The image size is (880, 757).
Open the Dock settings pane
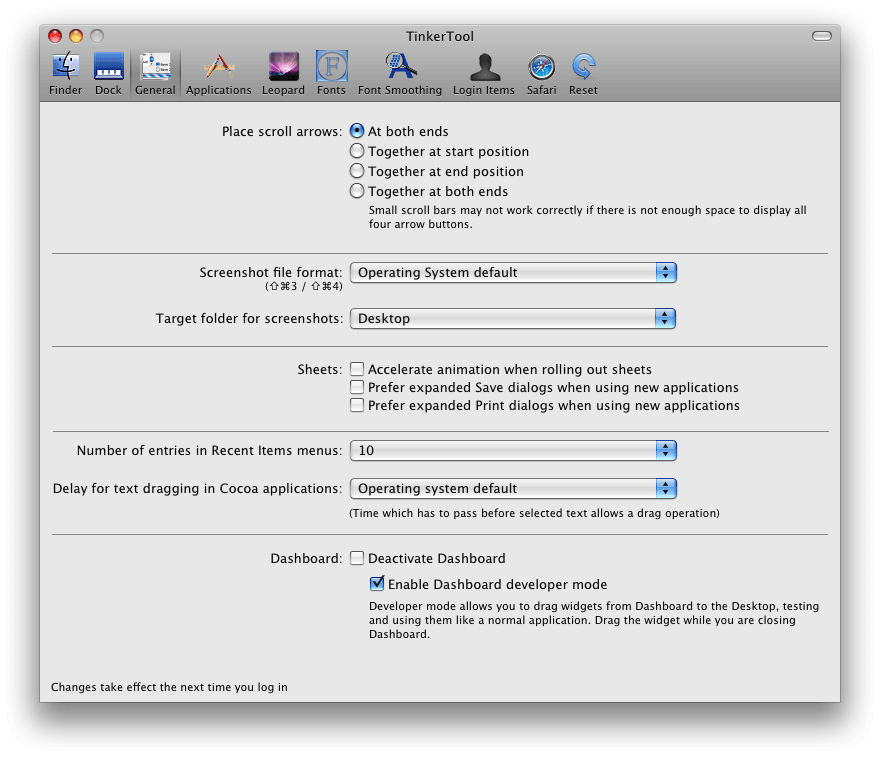(x=108, y=74)
